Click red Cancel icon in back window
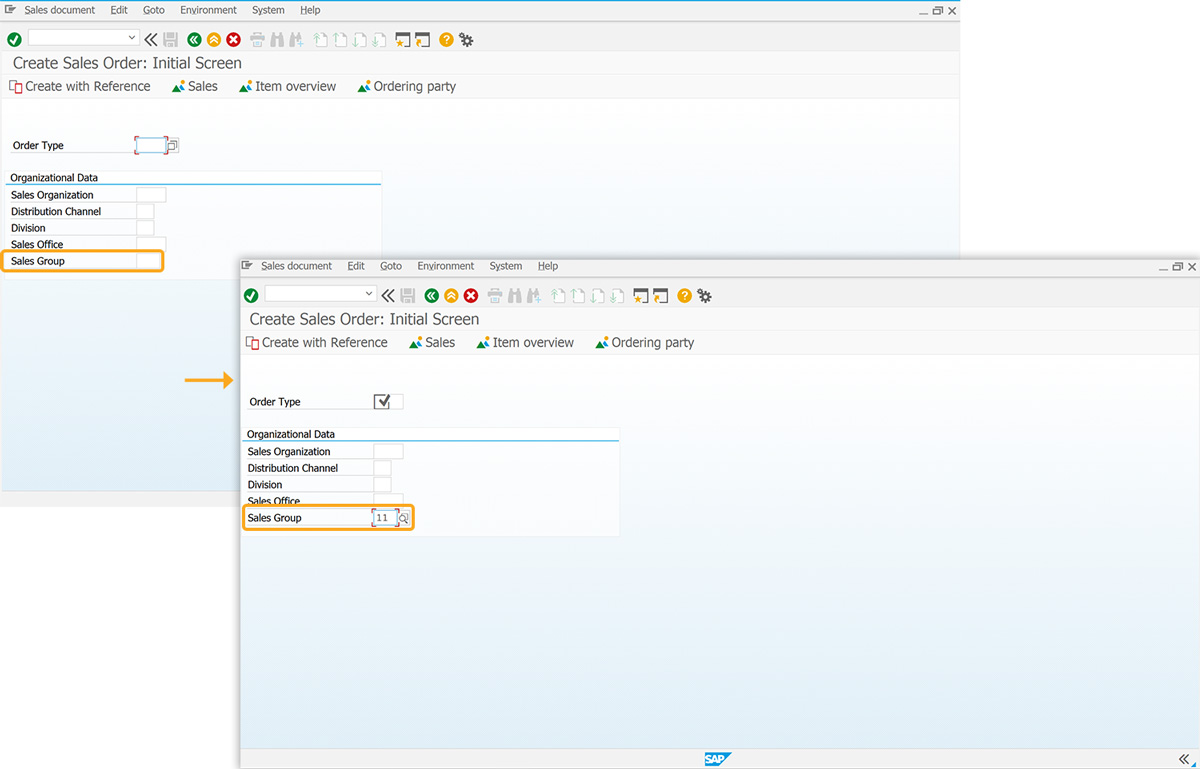This screenshot has height=769, width=1200. [x=234, y=40]
